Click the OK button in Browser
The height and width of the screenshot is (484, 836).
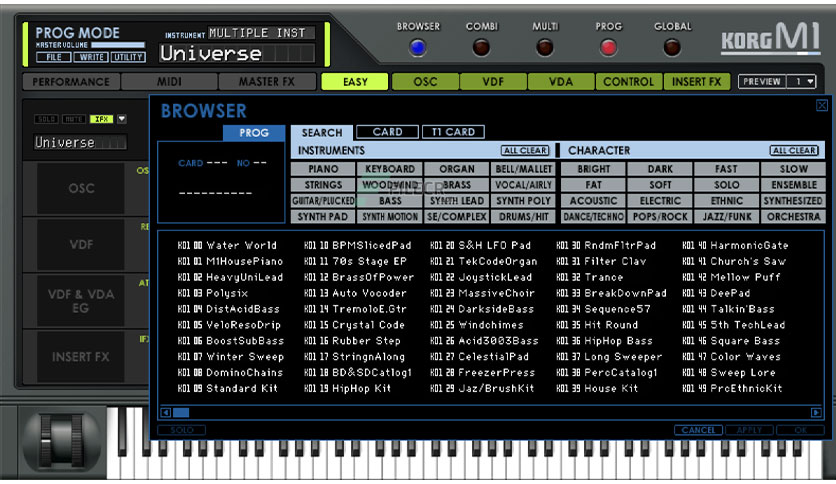pyautogui.click(x=800, y=430)
